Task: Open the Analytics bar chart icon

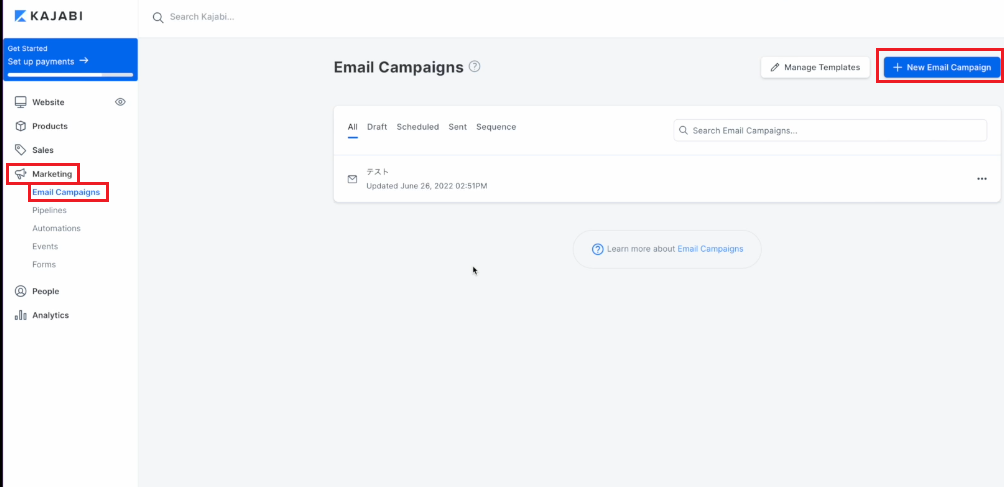Action: pyautogui.click(x=20, y=315)
